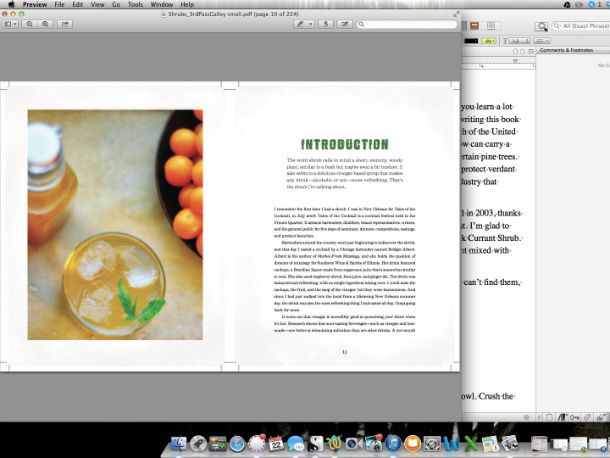Viewport: 610px width, 458px height.
Task: Click the Preview application menu
Action: click(x=34, y=5)
